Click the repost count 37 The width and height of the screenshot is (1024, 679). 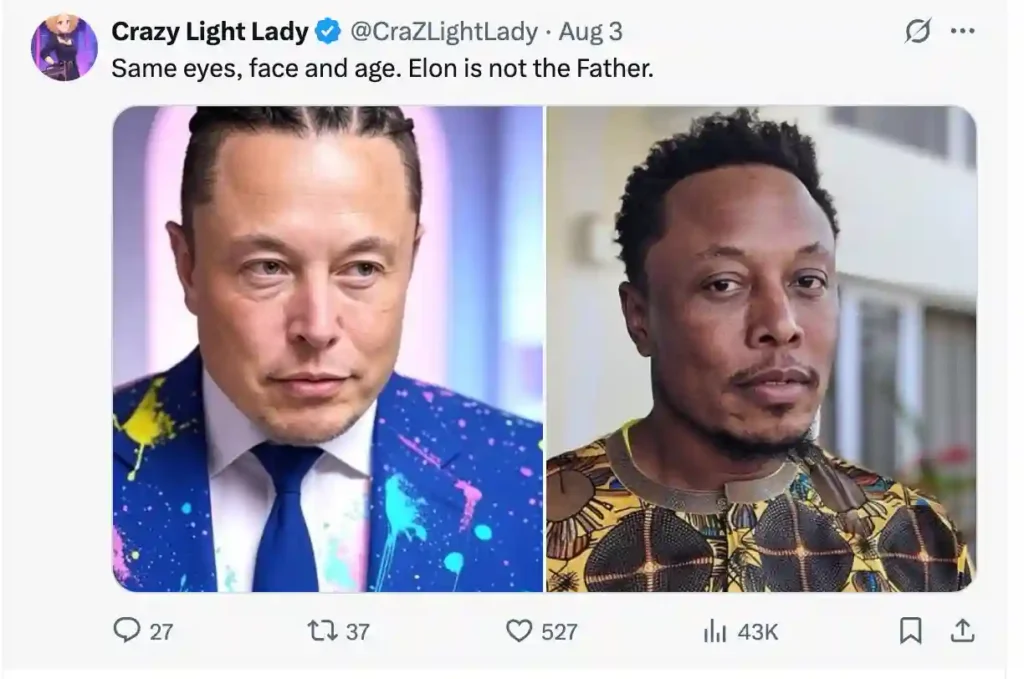tap(357, 631)
